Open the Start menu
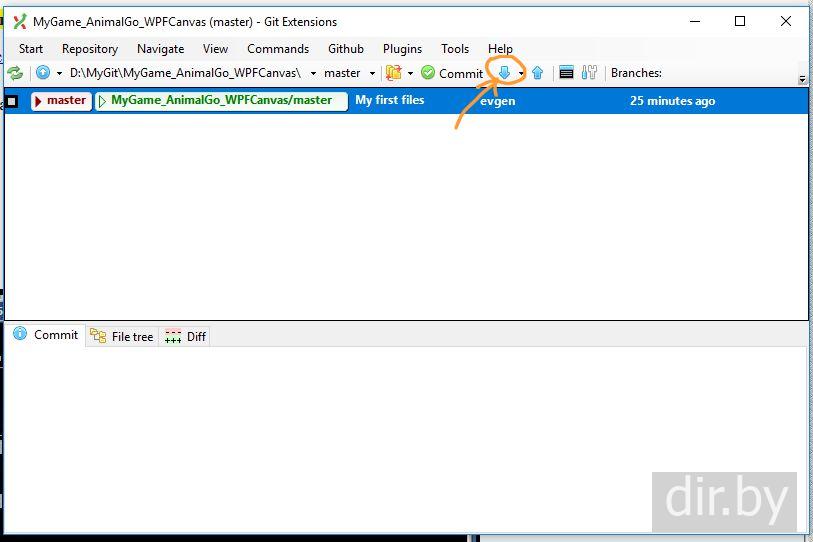Screen dimensions: 813x542 pos(31,49)
